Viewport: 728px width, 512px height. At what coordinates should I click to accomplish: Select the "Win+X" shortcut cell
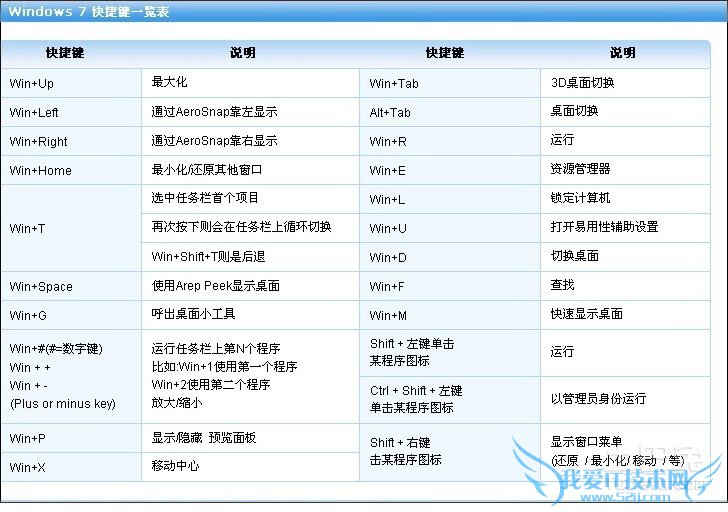click(71, 467)
